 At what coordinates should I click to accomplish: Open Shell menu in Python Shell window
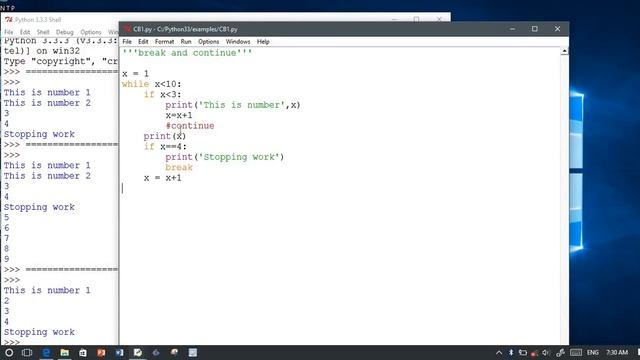[43, 32]
